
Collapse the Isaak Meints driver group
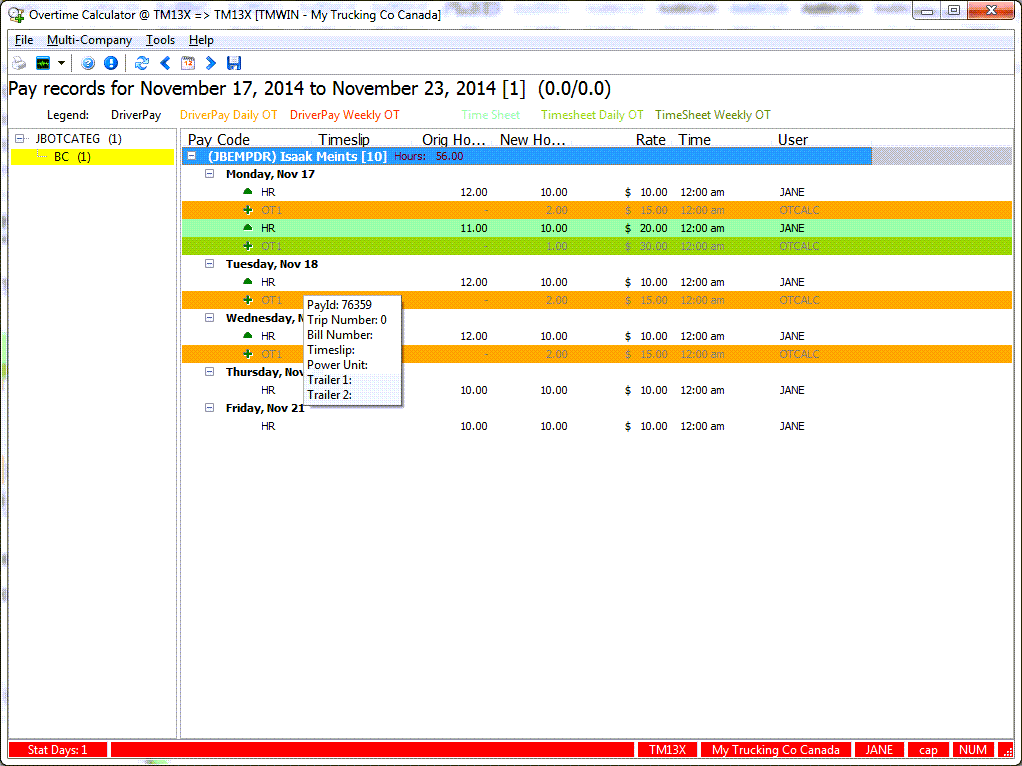click(192, 156)
